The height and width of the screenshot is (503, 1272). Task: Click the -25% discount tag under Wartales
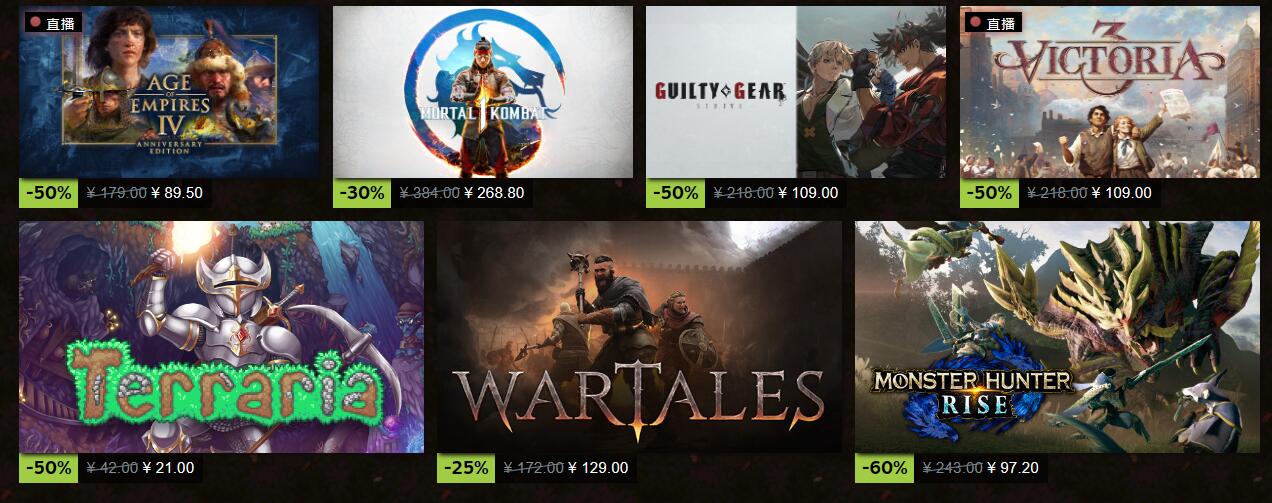(467, 467)
